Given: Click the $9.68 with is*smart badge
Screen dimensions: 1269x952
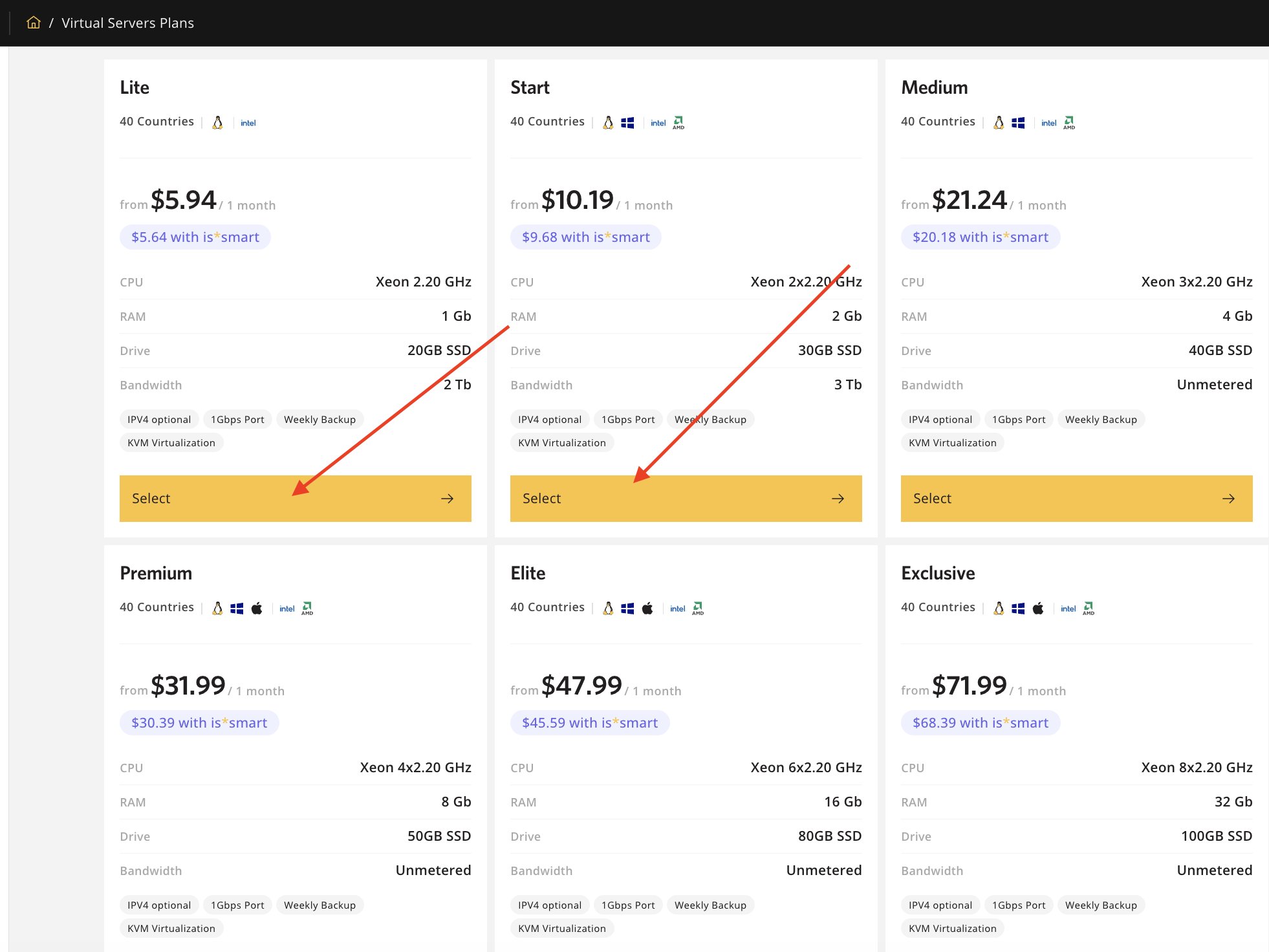Looking at the screenshot, I should 586,237.
